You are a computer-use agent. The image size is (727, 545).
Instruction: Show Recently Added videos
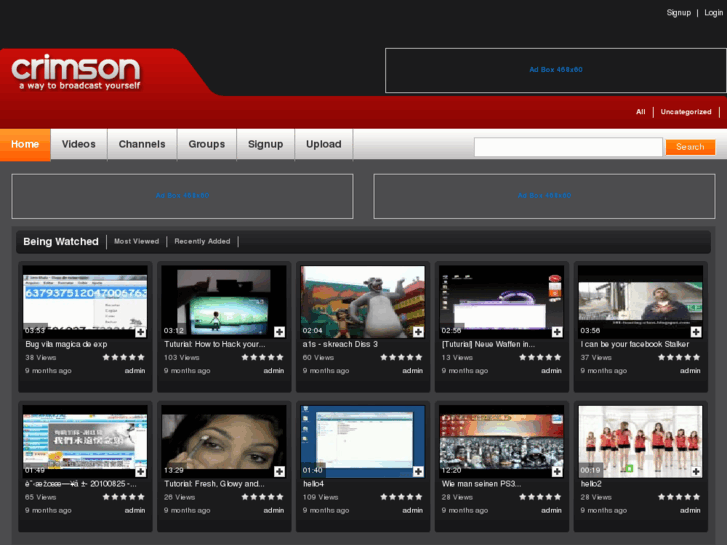tap(202, 242)
